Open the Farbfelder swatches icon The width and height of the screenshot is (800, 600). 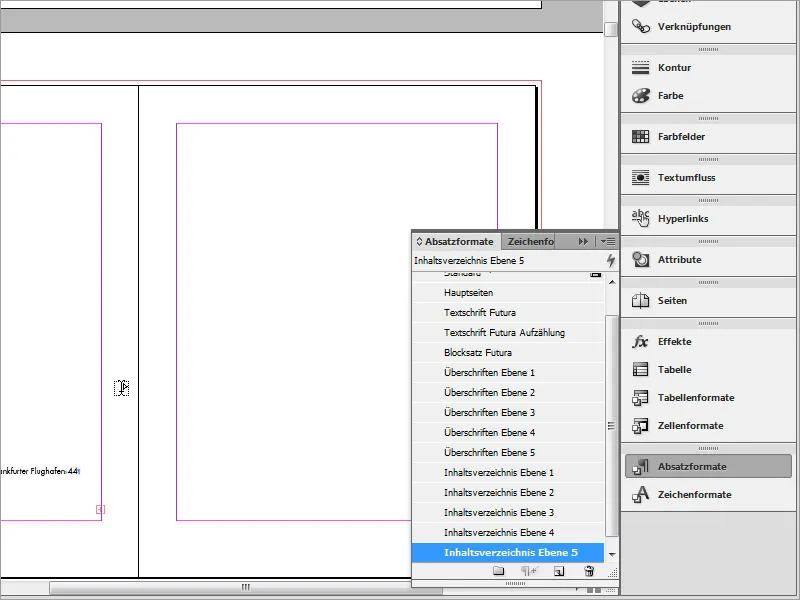[640, 136]
